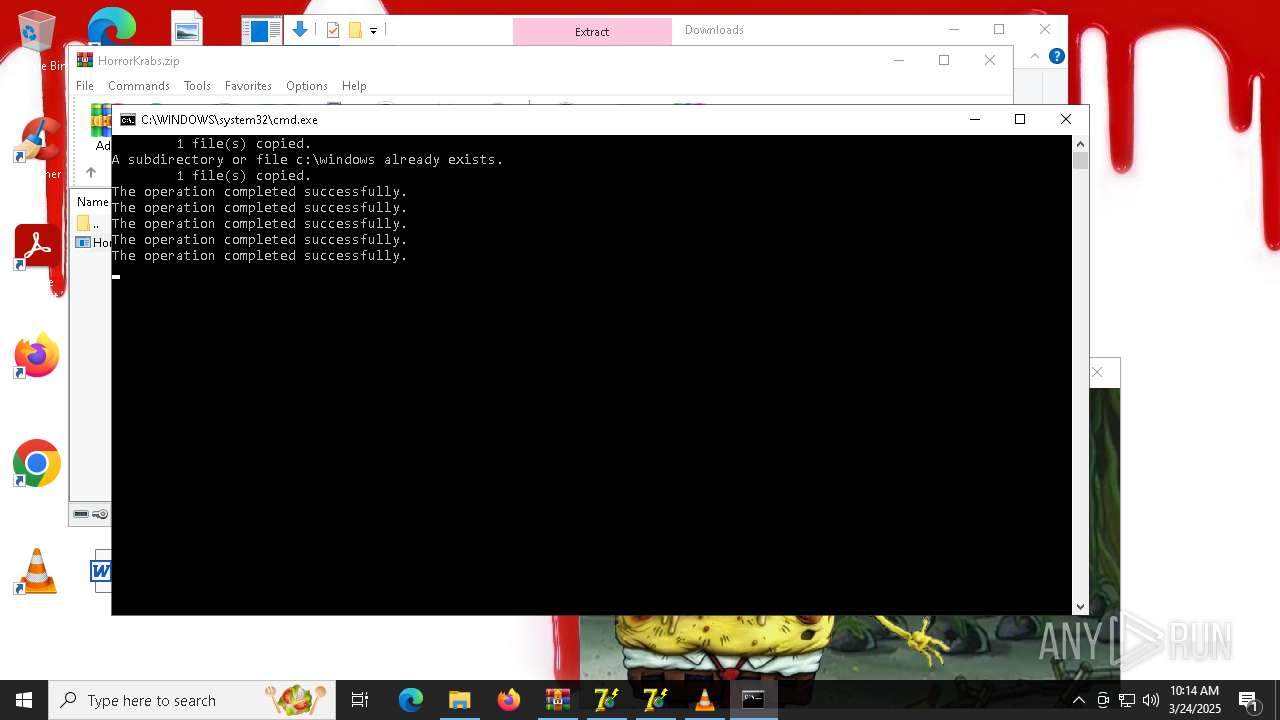Image resolution: width=1280 pixels, height=720 pixels.
Task: Switch to cmd window on taskbar
Action: pos(754,700)
